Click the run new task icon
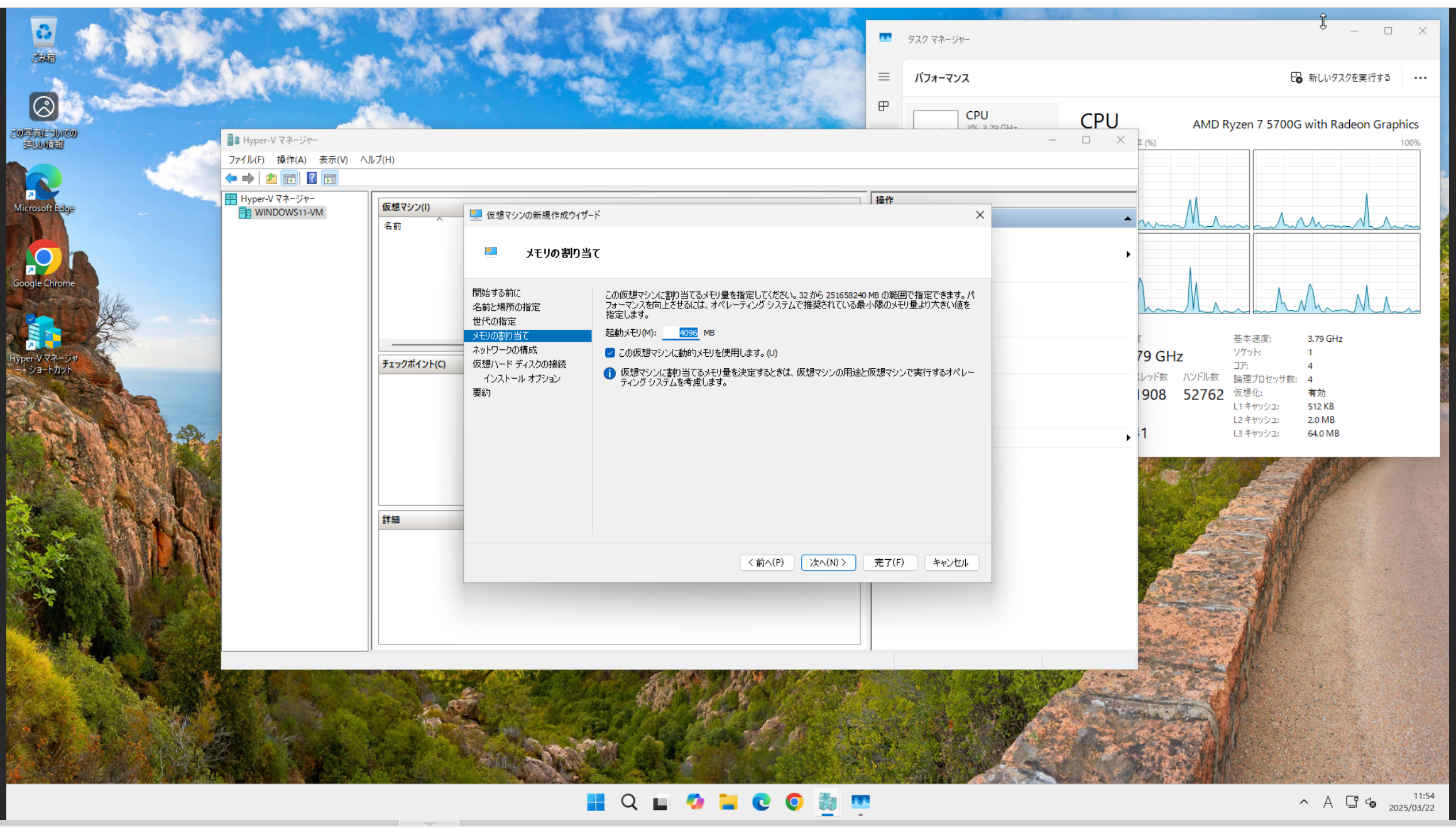Screen dimensions: 1456x828 [1296, 77]
